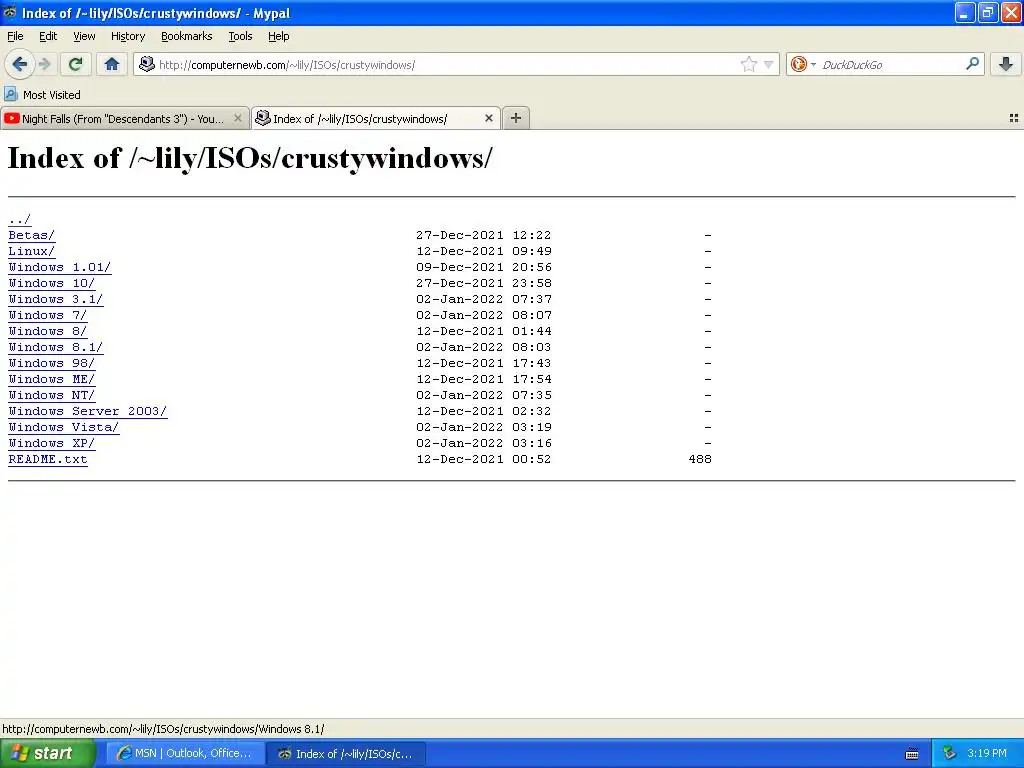
Task: Reload the current page
Action: point(75,64)
